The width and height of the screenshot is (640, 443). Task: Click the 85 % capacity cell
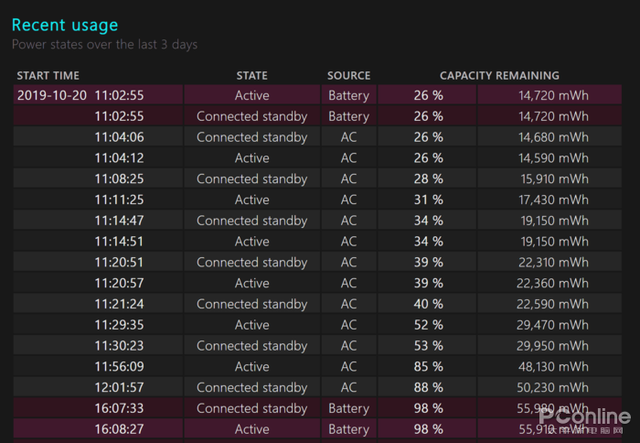coord(428,366)
